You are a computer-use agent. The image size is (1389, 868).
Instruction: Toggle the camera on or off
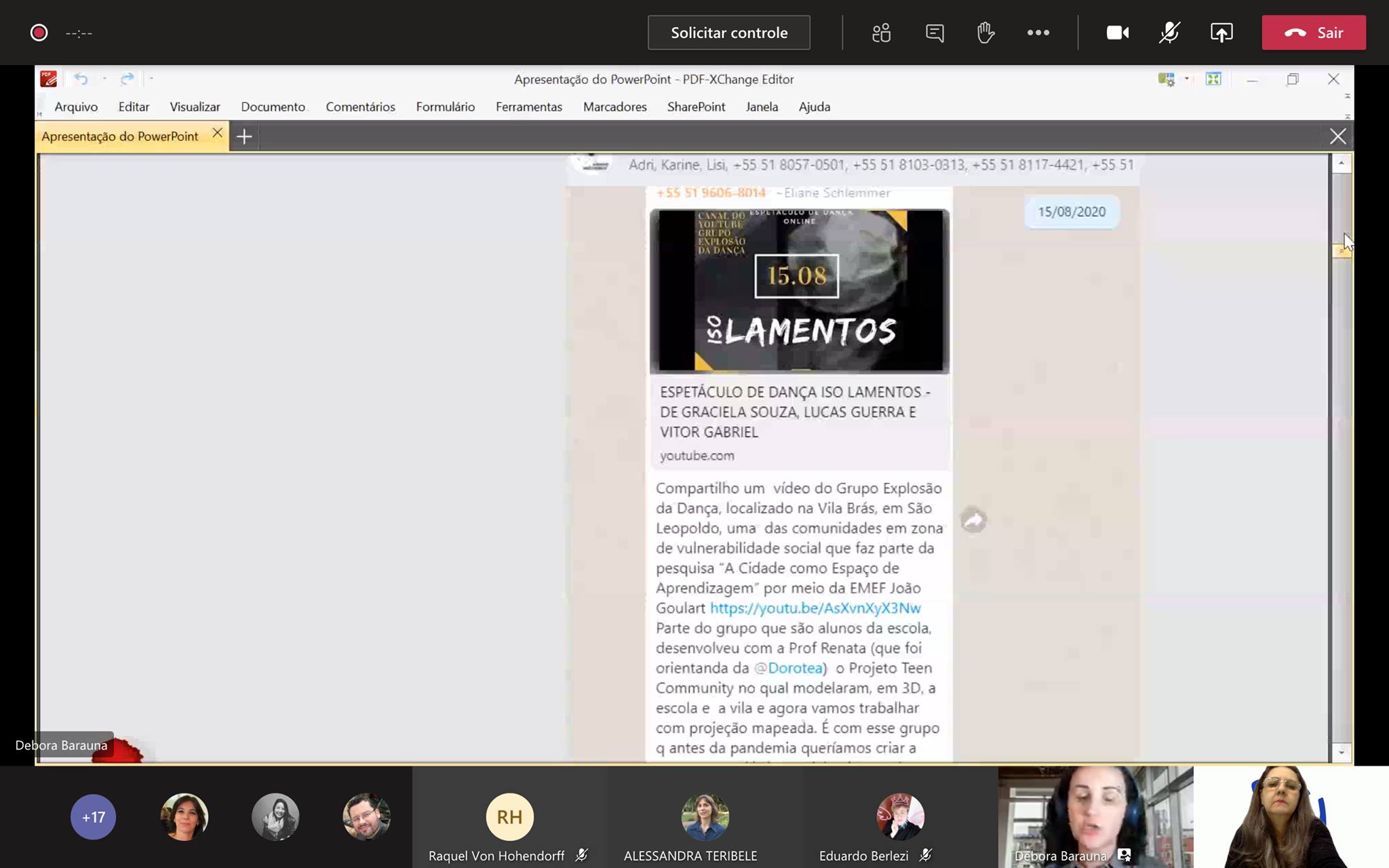[1117, 33]
